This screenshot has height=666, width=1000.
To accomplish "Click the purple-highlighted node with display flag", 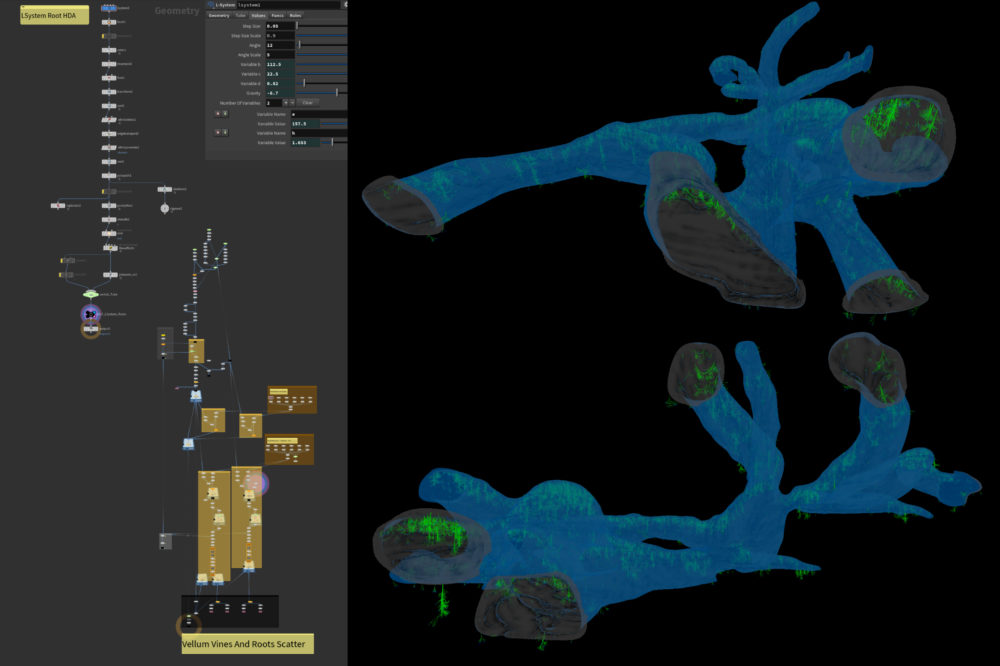I will pyautogui.click(x=90, y=314).
